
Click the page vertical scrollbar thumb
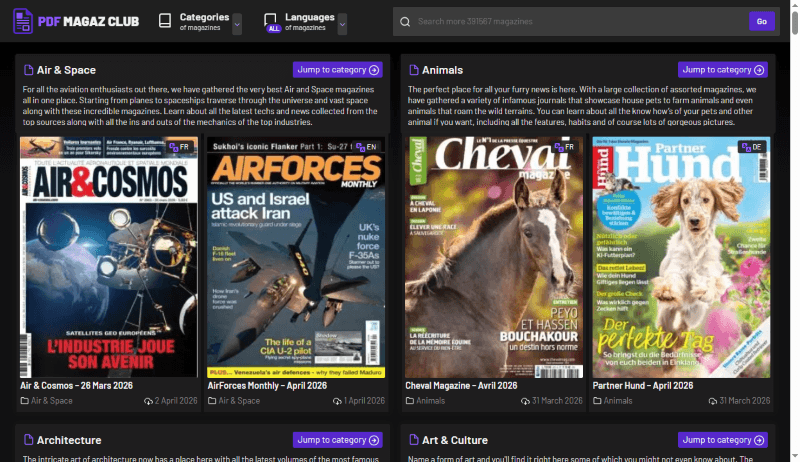[795, 21]
